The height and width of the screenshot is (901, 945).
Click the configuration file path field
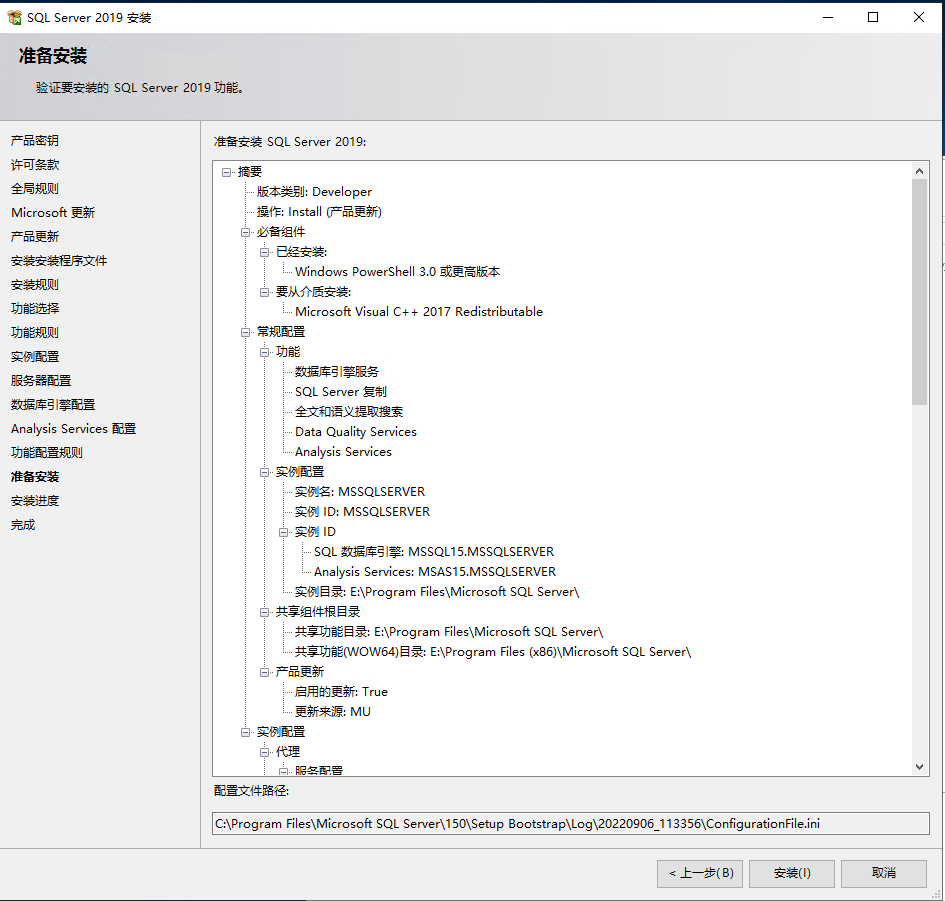(x=570, y=824)
